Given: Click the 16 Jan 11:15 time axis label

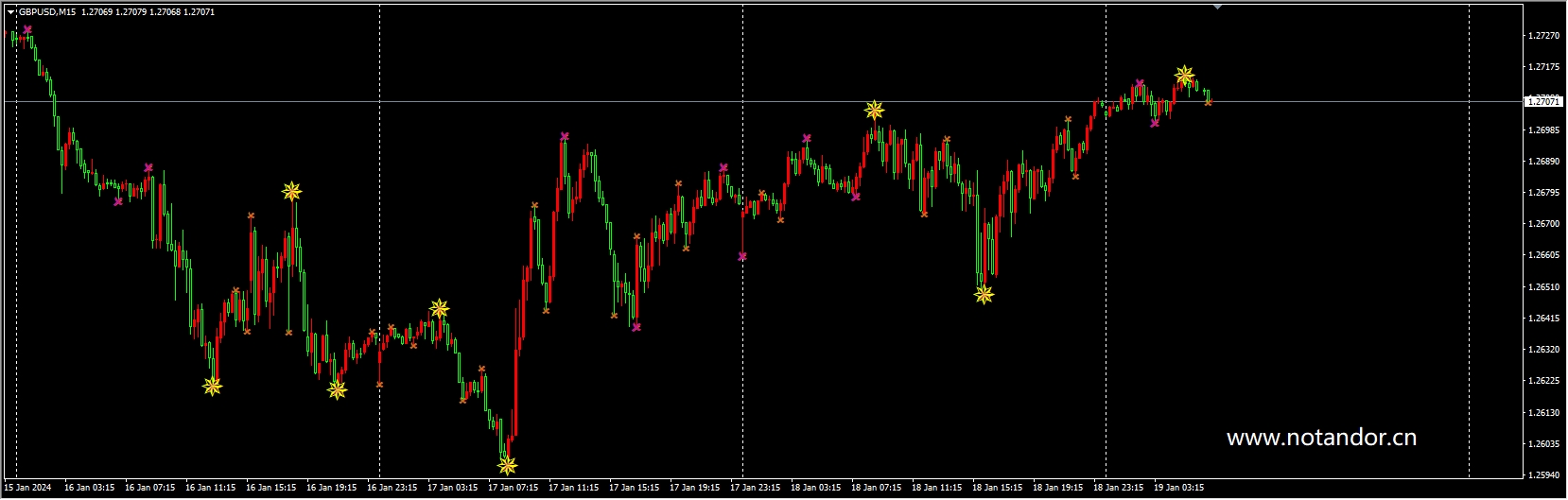Looking at the screenshot, I should (210, 489).
